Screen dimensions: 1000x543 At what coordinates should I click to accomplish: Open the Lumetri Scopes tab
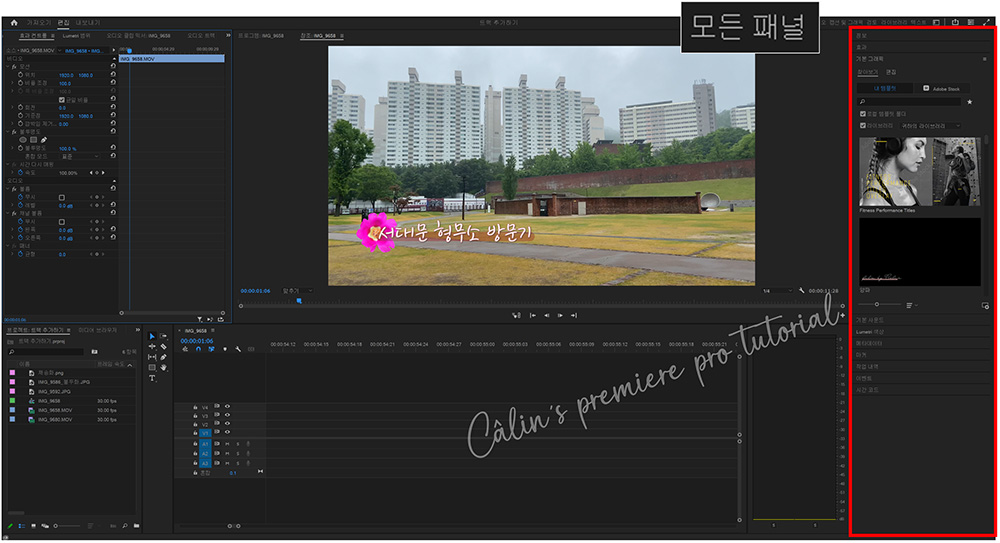tap(77, 36)
